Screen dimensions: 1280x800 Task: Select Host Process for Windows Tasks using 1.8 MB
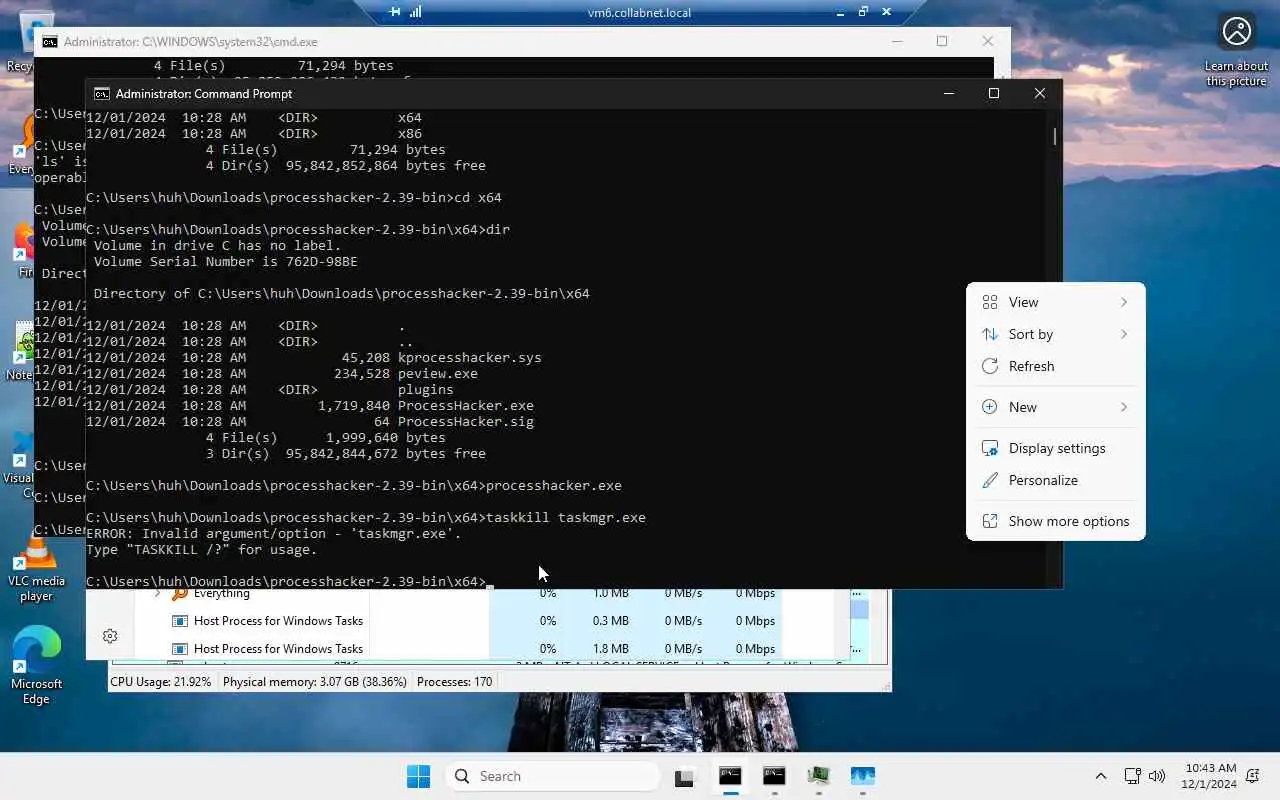coord(278,649)
